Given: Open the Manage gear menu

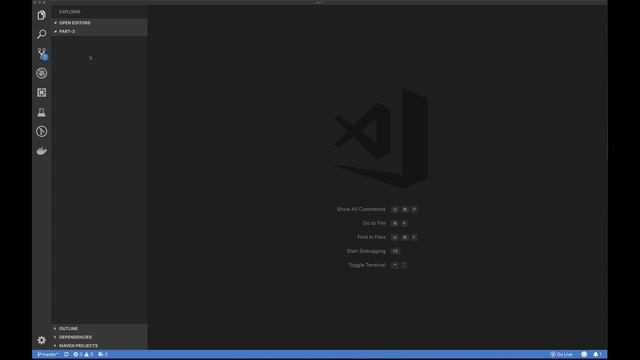Looking at the screenshot, I should (42, 340).
